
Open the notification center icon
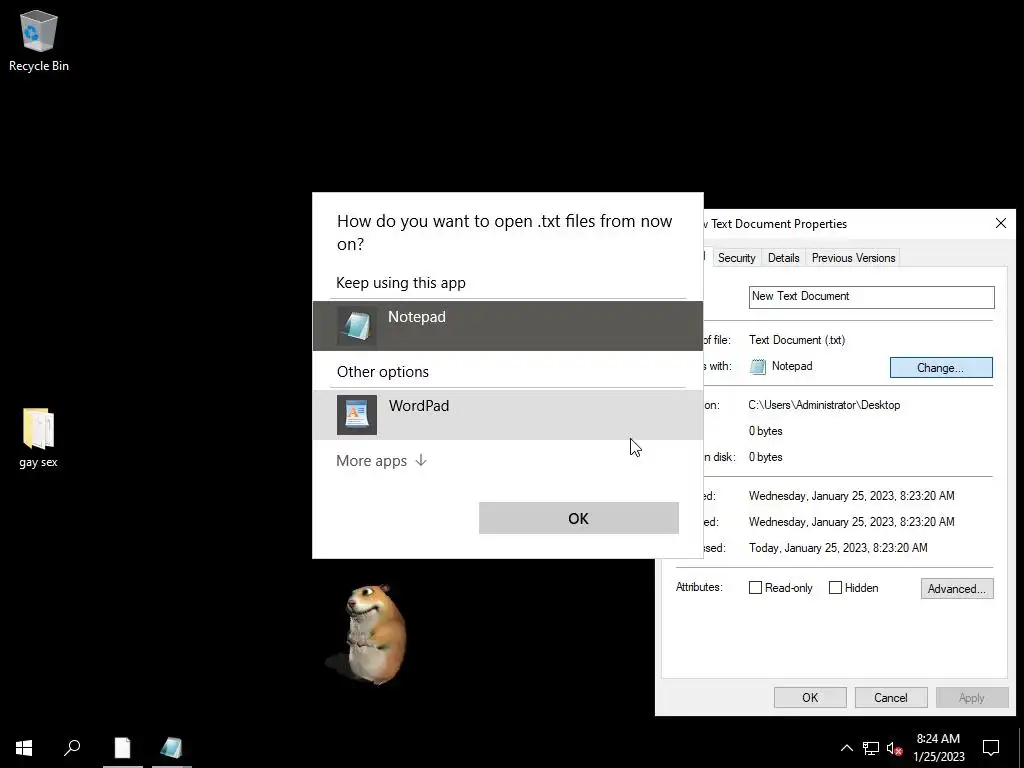click(x=991, y=748)
